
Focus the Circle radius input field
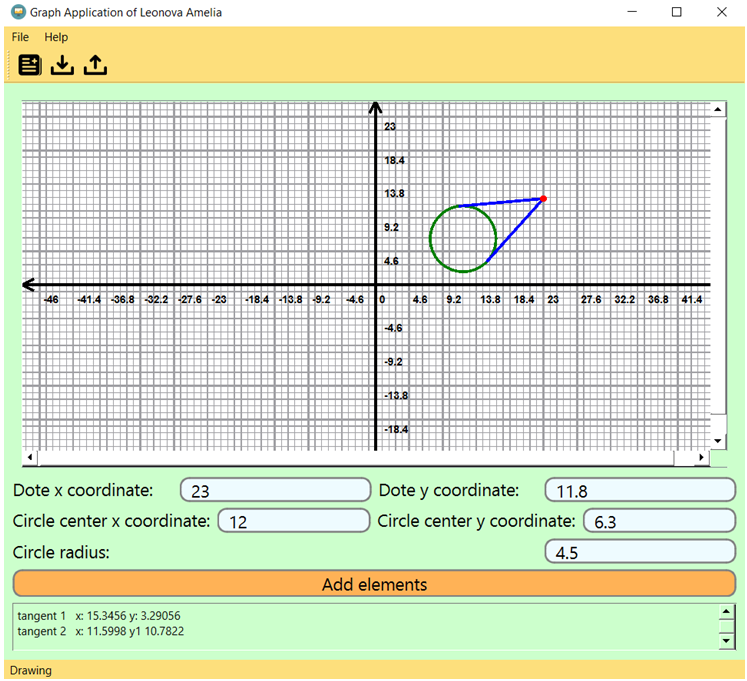pos(640,552)
